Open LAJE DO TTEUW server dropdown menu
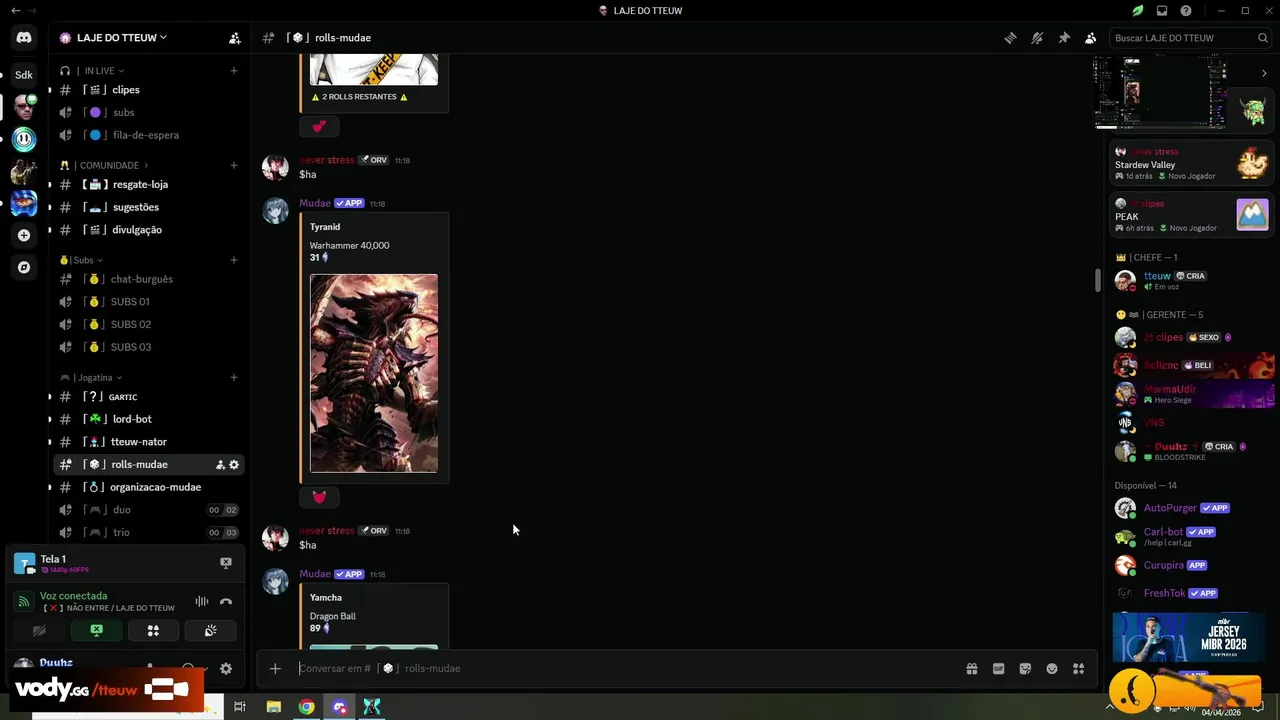Viewport: 1280px width, 720px height. click(x=122, y=38)
